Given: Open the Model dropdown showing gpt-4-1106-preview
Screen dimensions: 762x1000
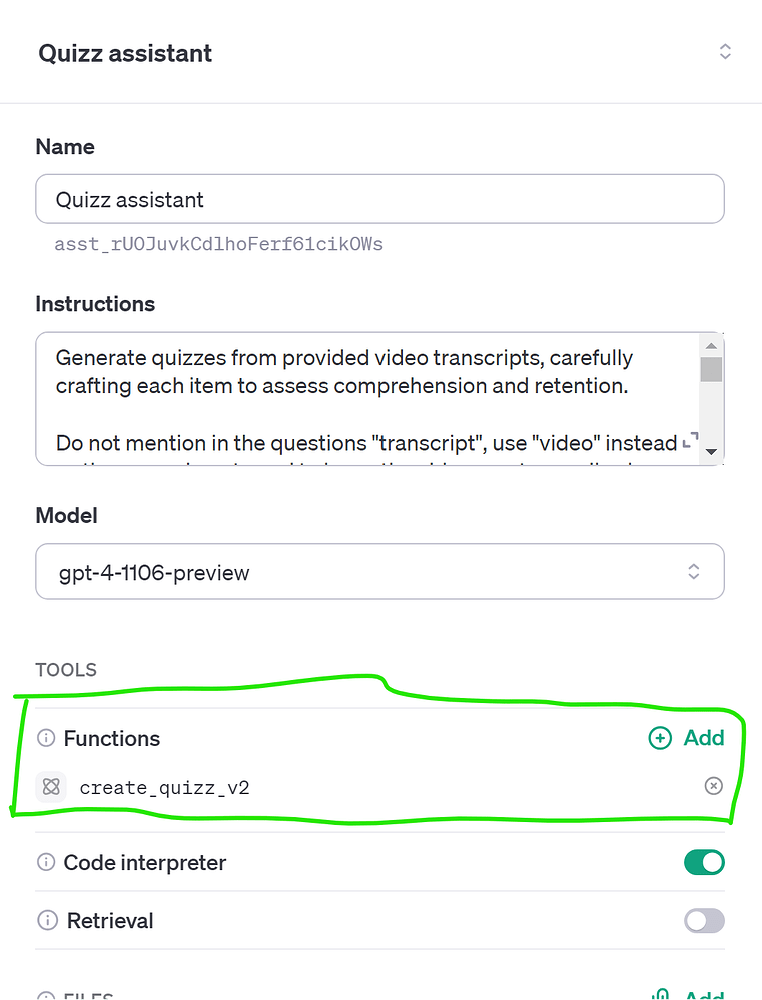Looking at the screenshot, I should [380, 571].
